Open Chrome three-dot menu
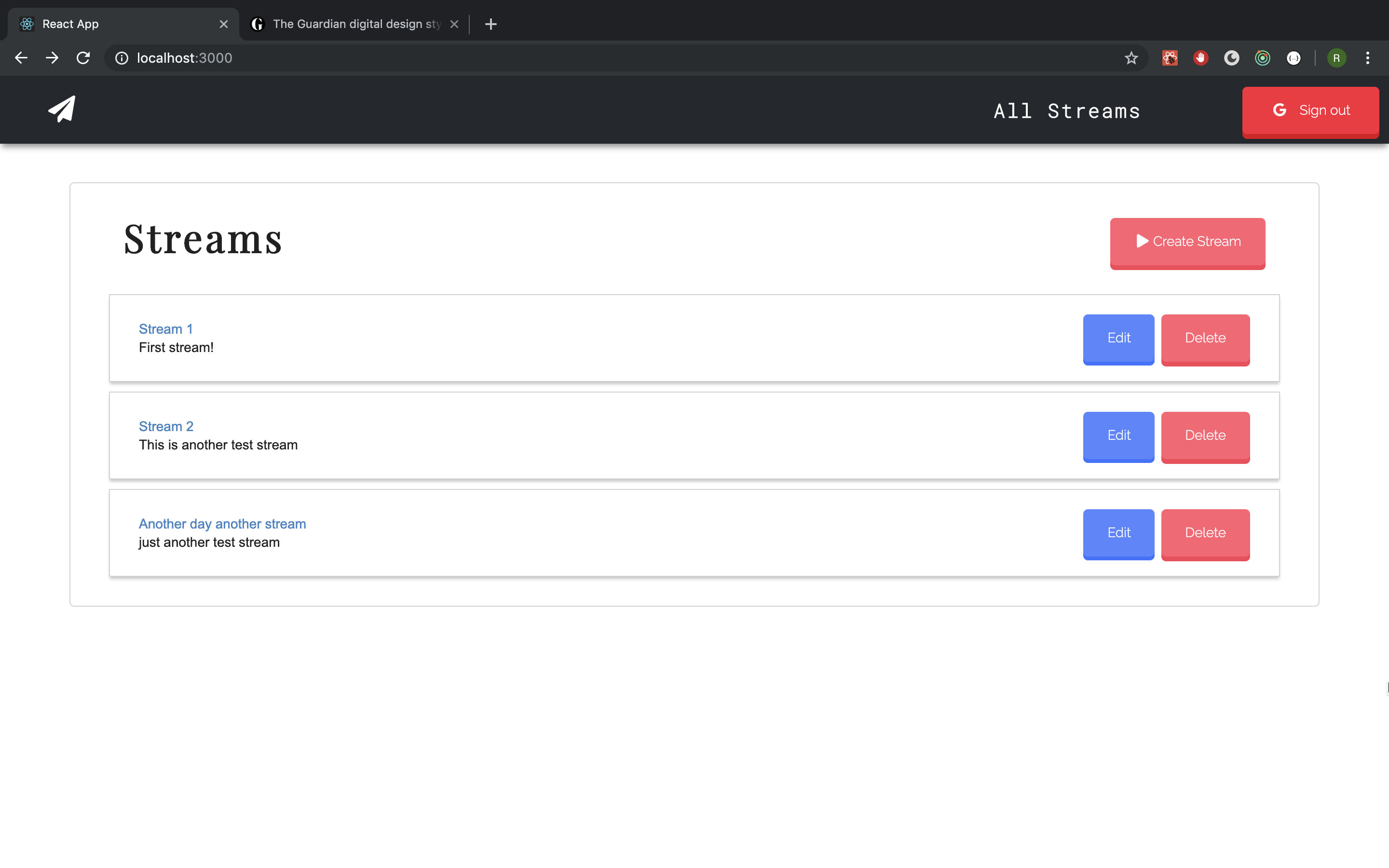1389x868 pixels. (x=1368, y=58)
